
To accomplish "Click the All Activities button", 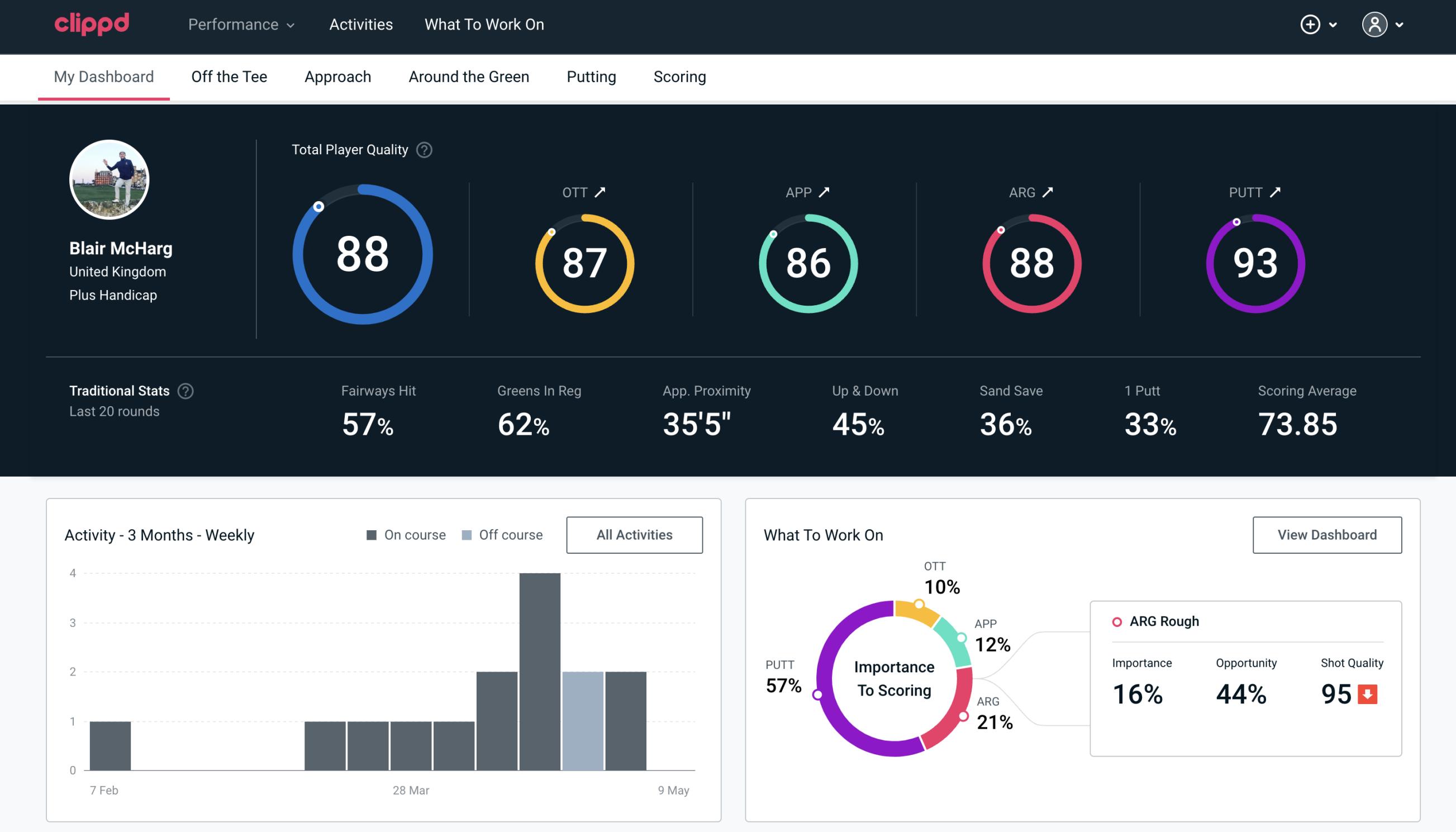I will coord(634,535).
